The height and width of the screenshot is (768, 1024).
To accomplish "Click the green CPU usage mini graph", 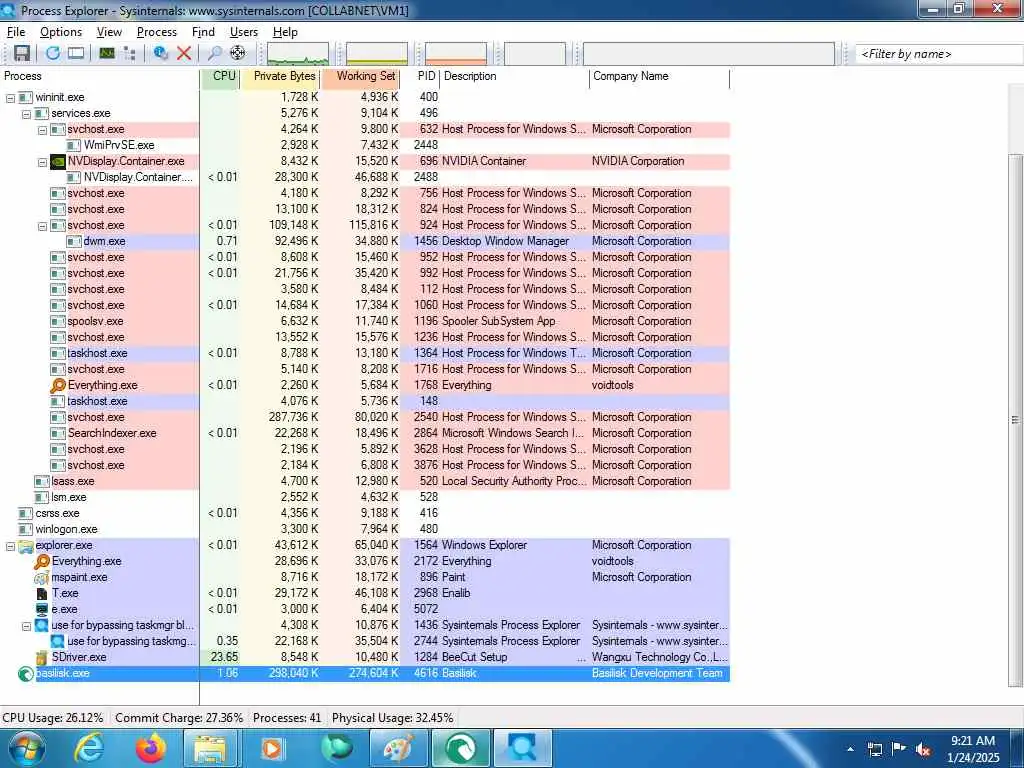I will coord(298,54).
